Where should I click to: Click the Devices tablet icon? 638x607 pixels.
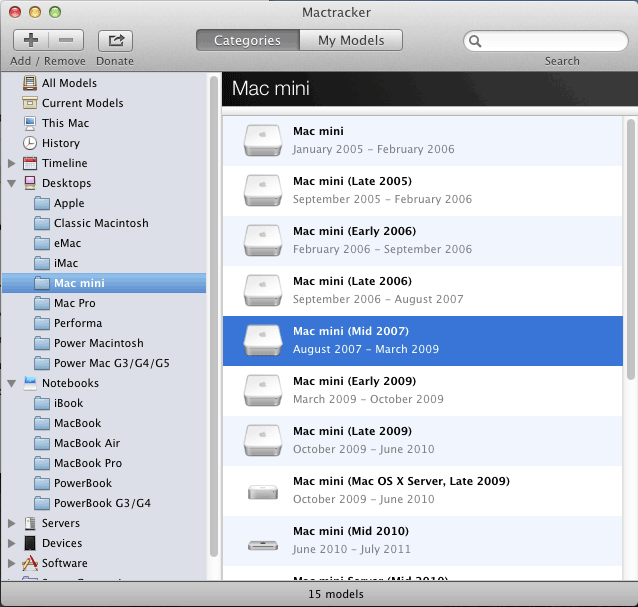[30, 543]
